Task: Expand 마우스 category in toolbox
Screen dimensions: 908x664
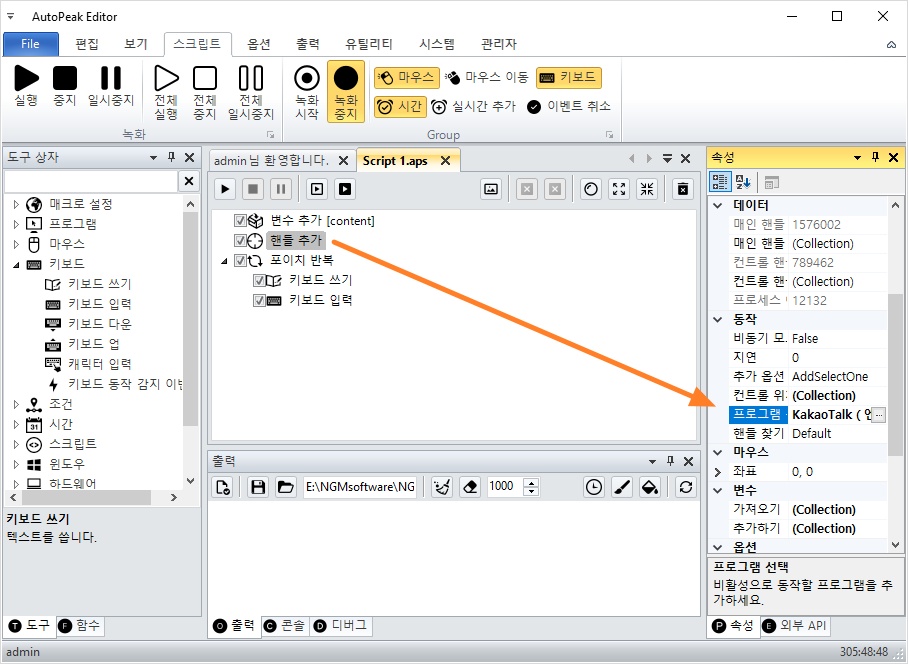Action: [16, 244]
